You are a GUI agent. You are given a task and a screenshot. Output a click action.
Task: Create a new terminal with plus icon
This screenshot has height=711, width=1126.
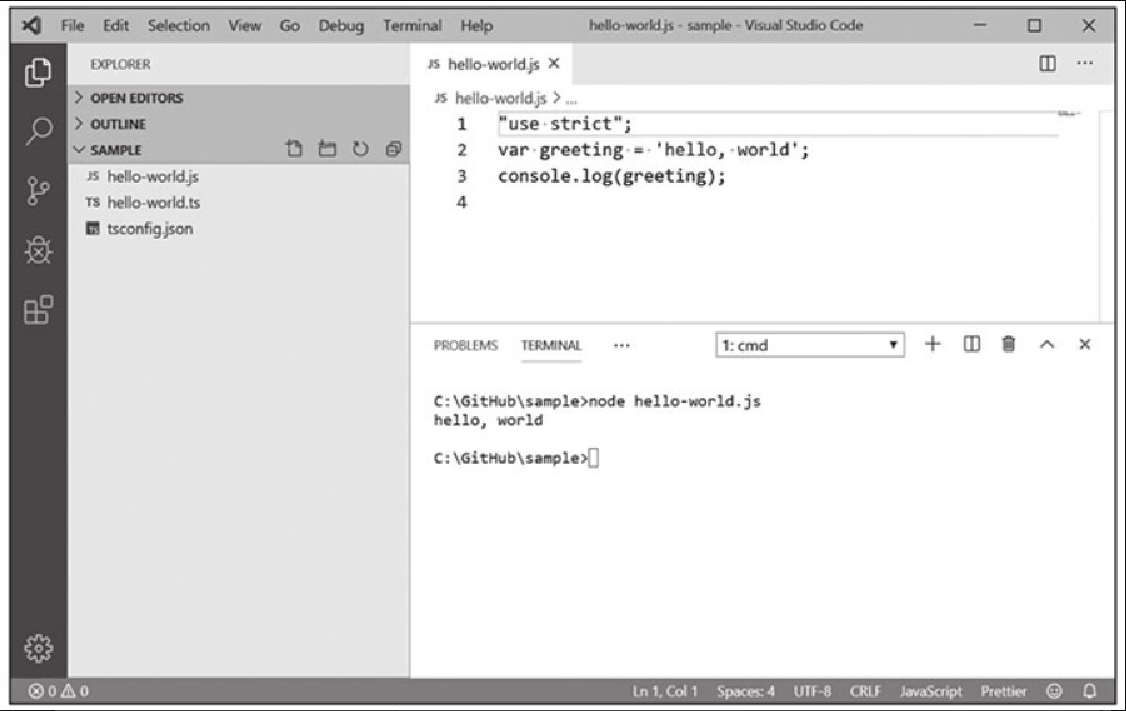click(x=932, y=344)
